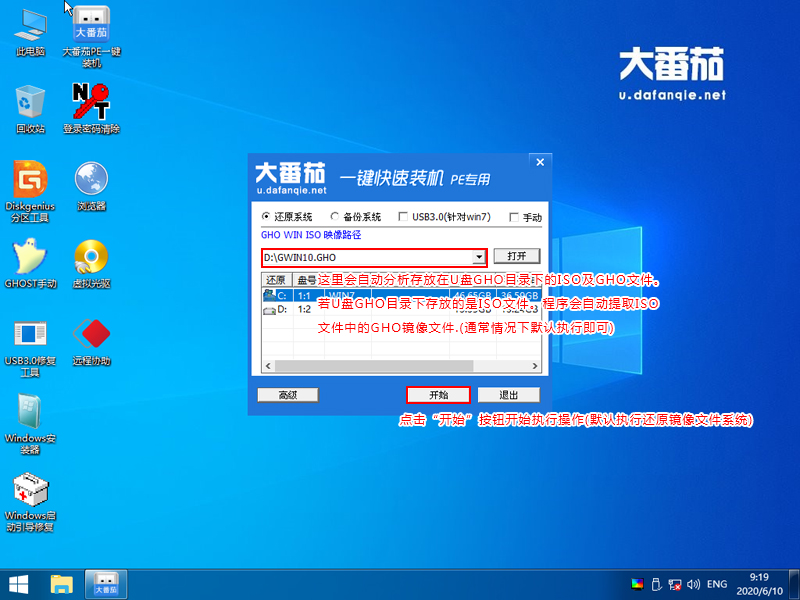The height and width of the screenshot is (600, 800).
Task: Click the 高级 advanced button
Action: pos(287,395)
